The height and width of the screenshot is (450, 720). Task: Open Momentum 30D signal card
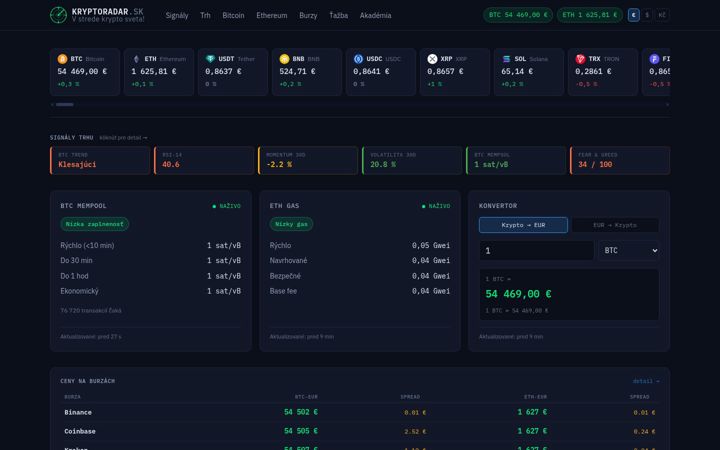308,160
